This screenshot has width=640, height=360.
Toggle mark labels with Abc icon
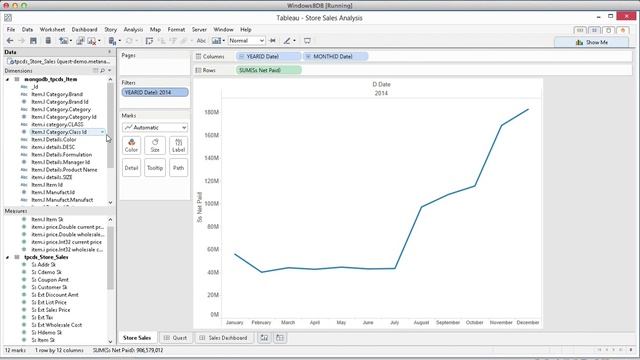pos(201,40)
